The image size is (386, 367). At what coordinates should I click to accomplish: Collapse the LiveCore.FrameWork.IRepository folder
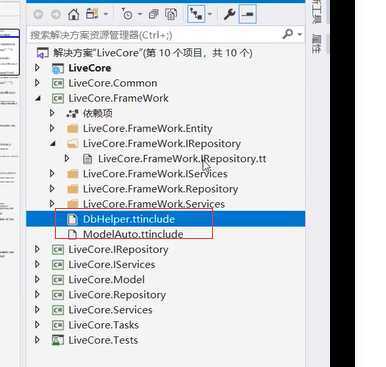point(52,144)
